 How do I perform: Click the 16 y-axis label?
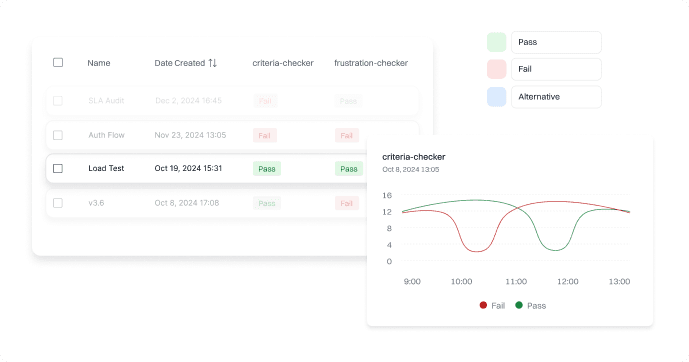point(387,195)
